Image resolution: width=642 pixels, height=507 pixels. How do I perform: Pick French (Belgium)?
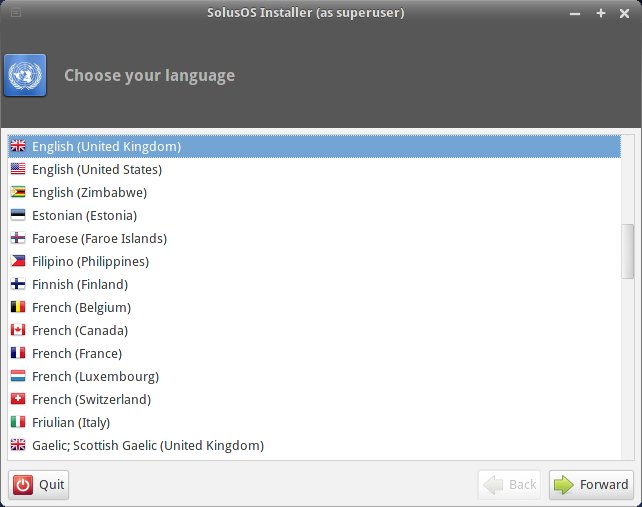point(314,307)
